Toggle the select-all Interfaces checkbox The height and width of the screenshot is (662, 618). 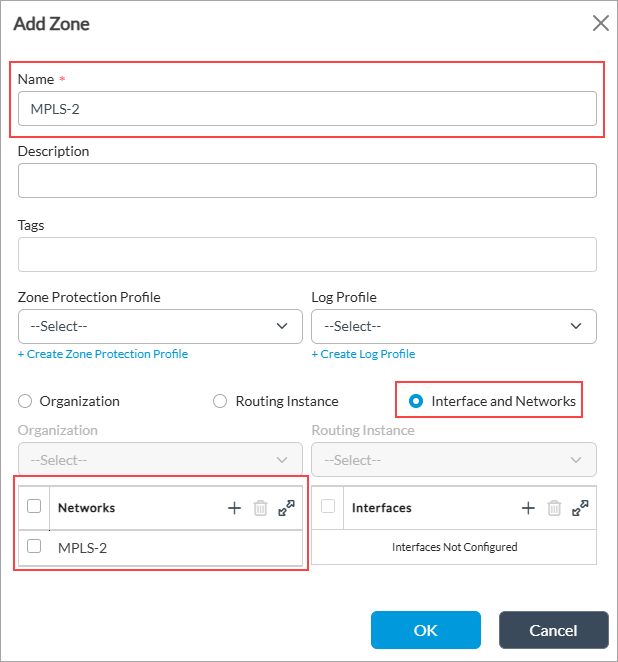tap(328, 507)
